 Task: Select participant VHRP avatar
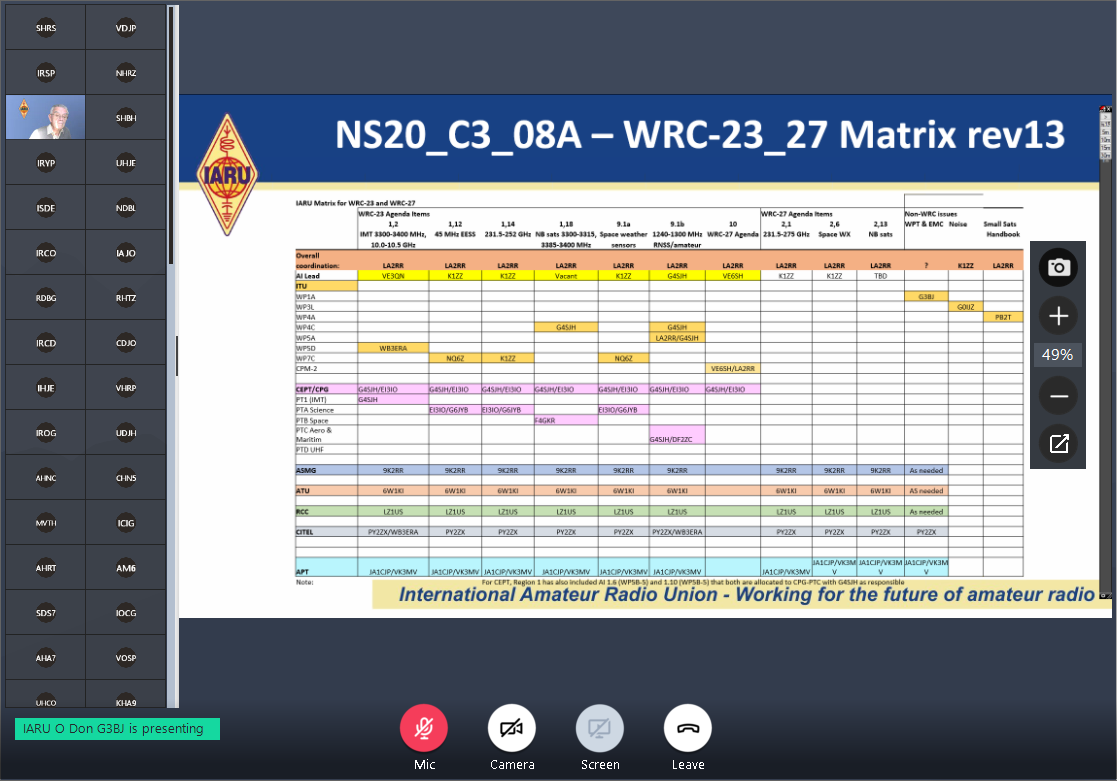(x=126, y=388)
